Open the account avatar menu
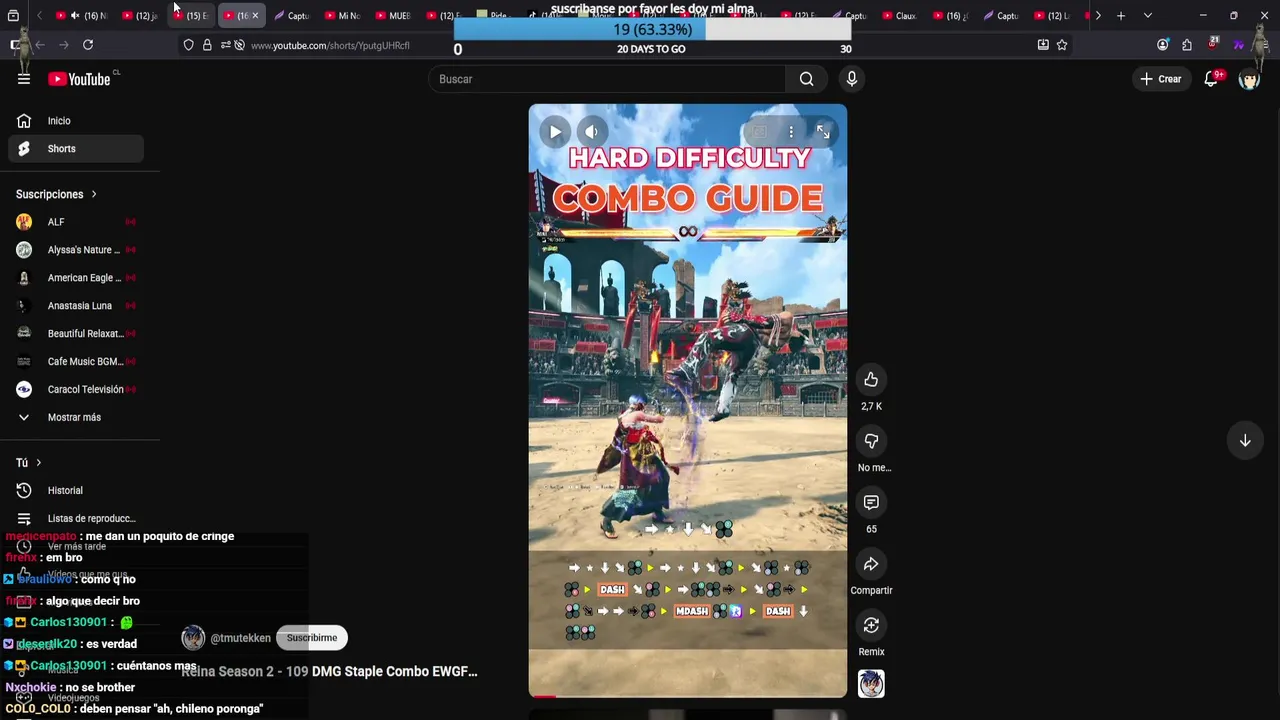Screen dimensions: 1280x720 click(x=1249, y=79)
